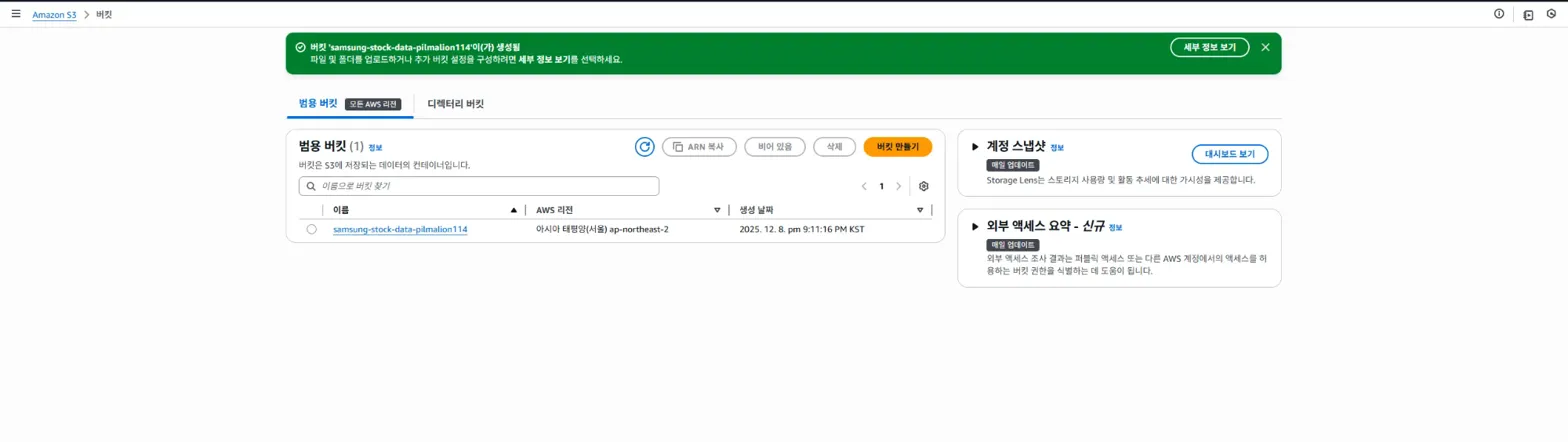Image resolution: width=1568 pixels, height=442 pixels.
Task: Click the 삭제 button
Action: [x=834, y=147]
